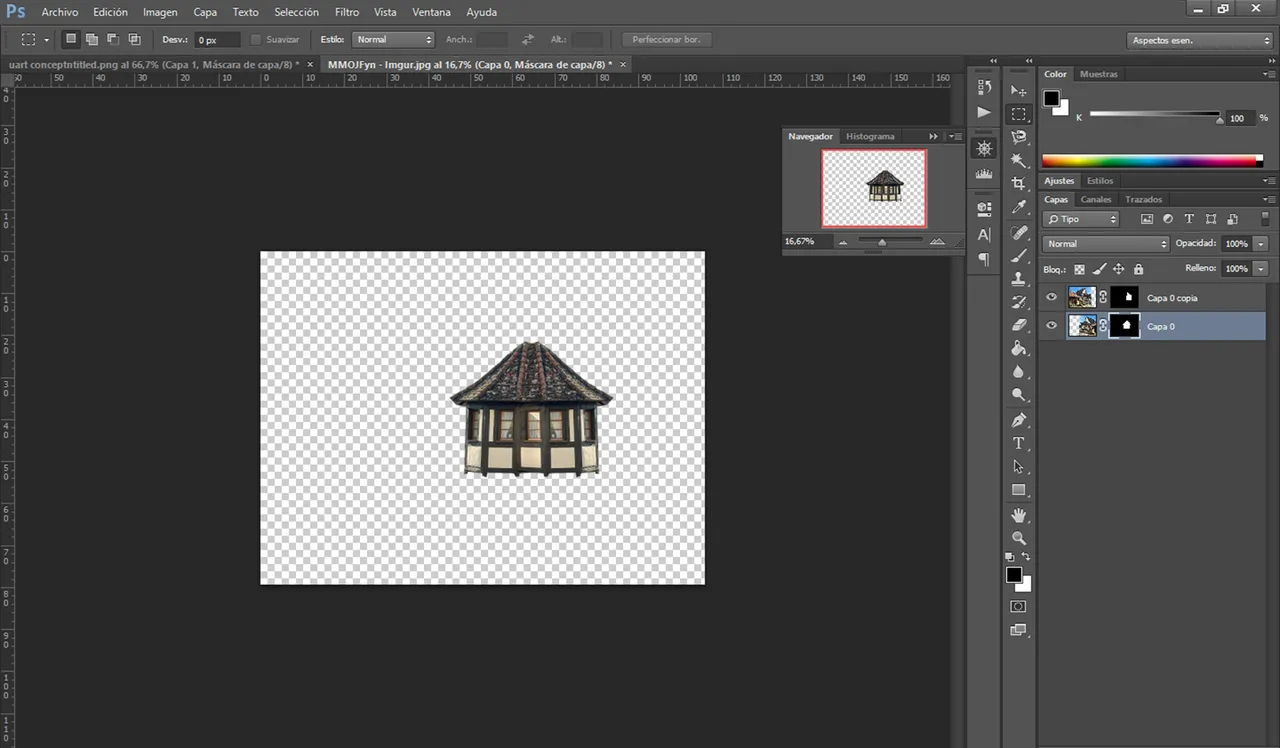Click the color spectrum ramp
The image size is (1280, 748).
coord(1152,160)
